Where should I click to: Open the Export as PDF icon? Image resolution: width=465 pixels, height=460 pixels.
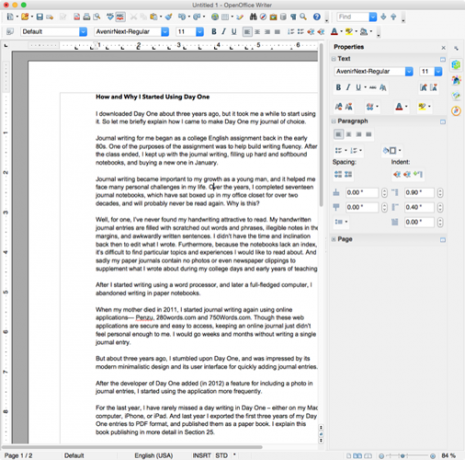[77, 17]
